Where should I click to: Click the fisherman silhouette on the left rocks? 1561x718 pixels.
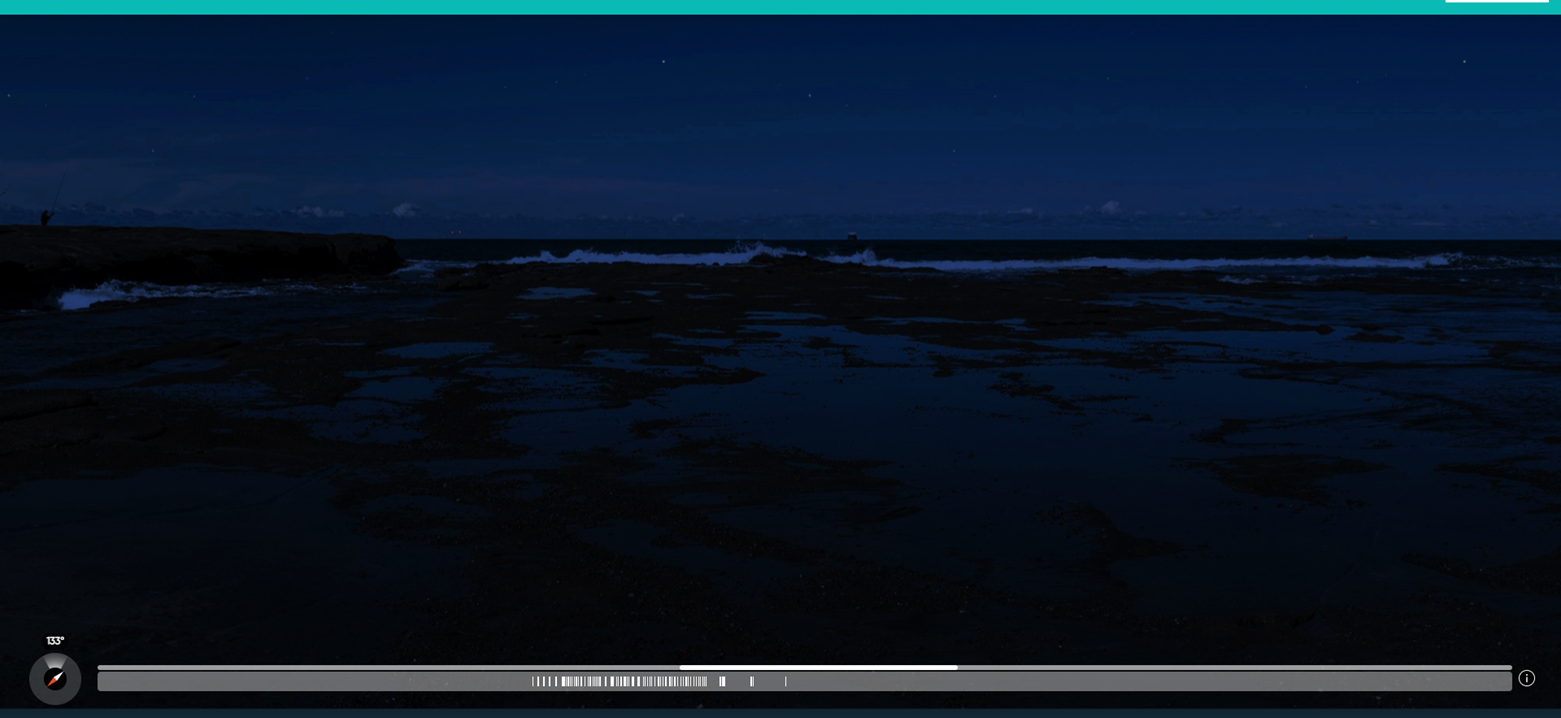pos(45,216)
